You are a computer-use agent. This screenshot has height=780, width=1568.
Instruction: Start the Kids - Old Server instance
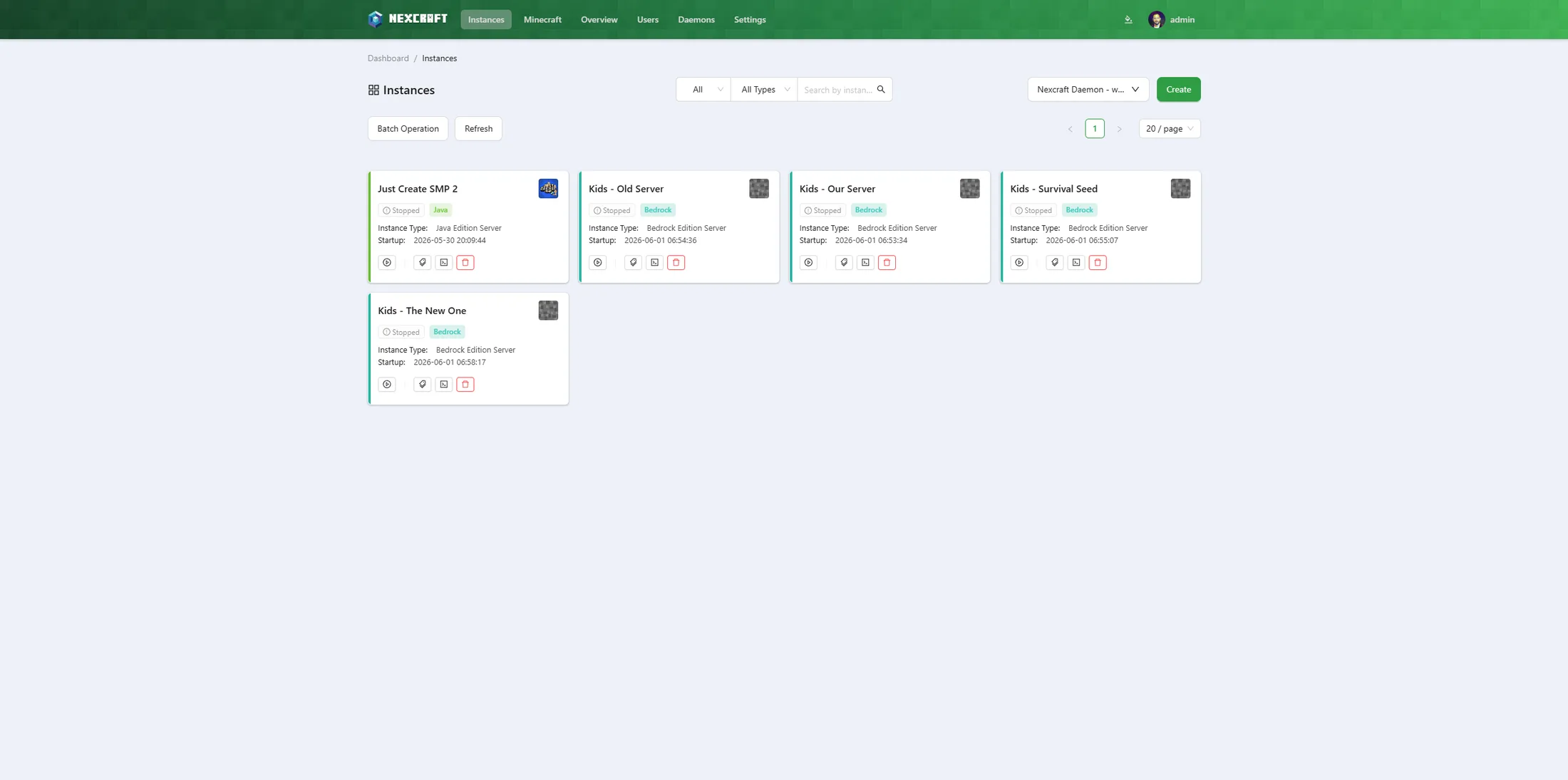pos(598,262)
